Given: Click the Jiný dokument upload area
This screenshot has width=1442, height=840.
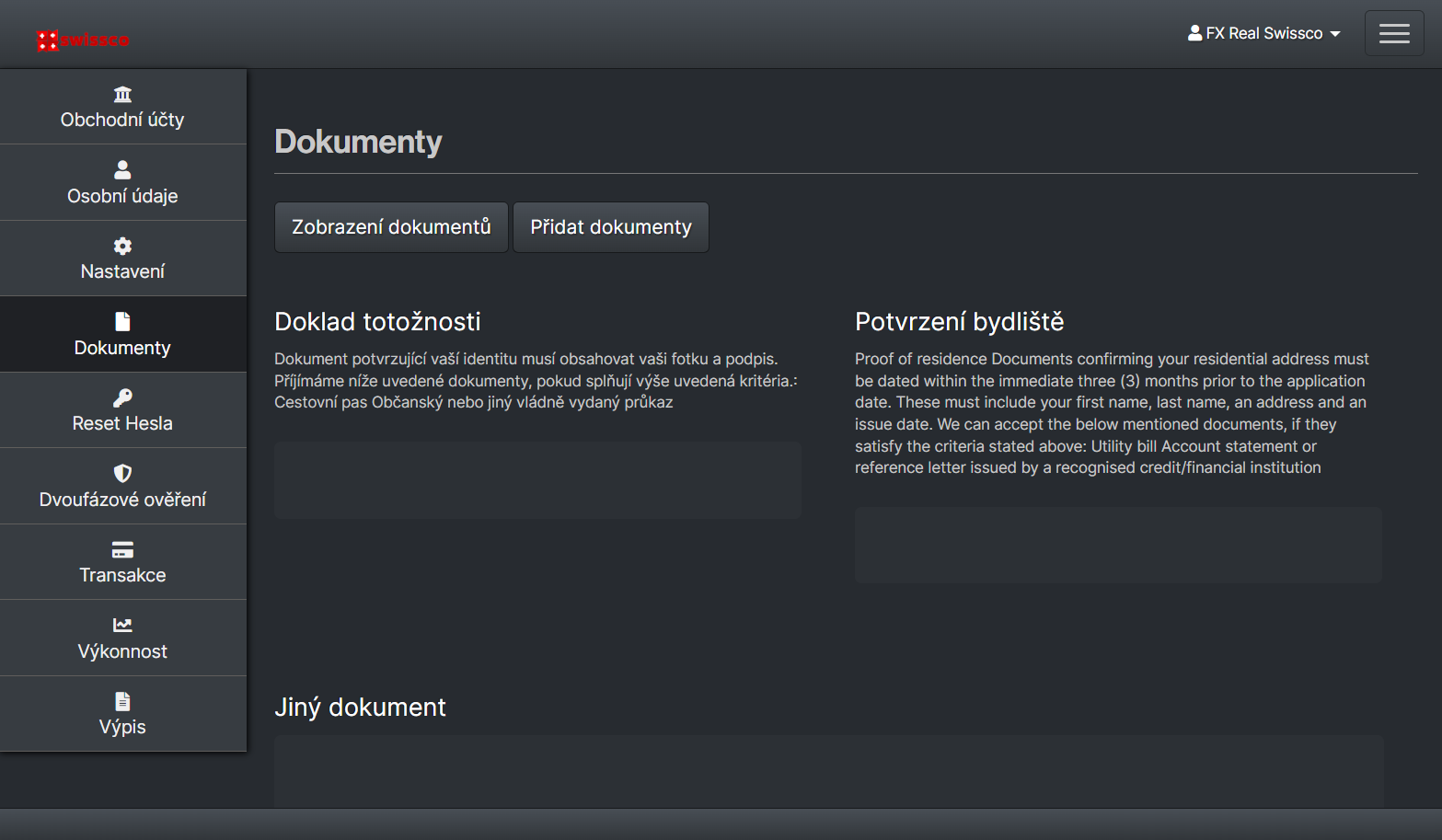Looking at the screenshot, I should [828, 771].
